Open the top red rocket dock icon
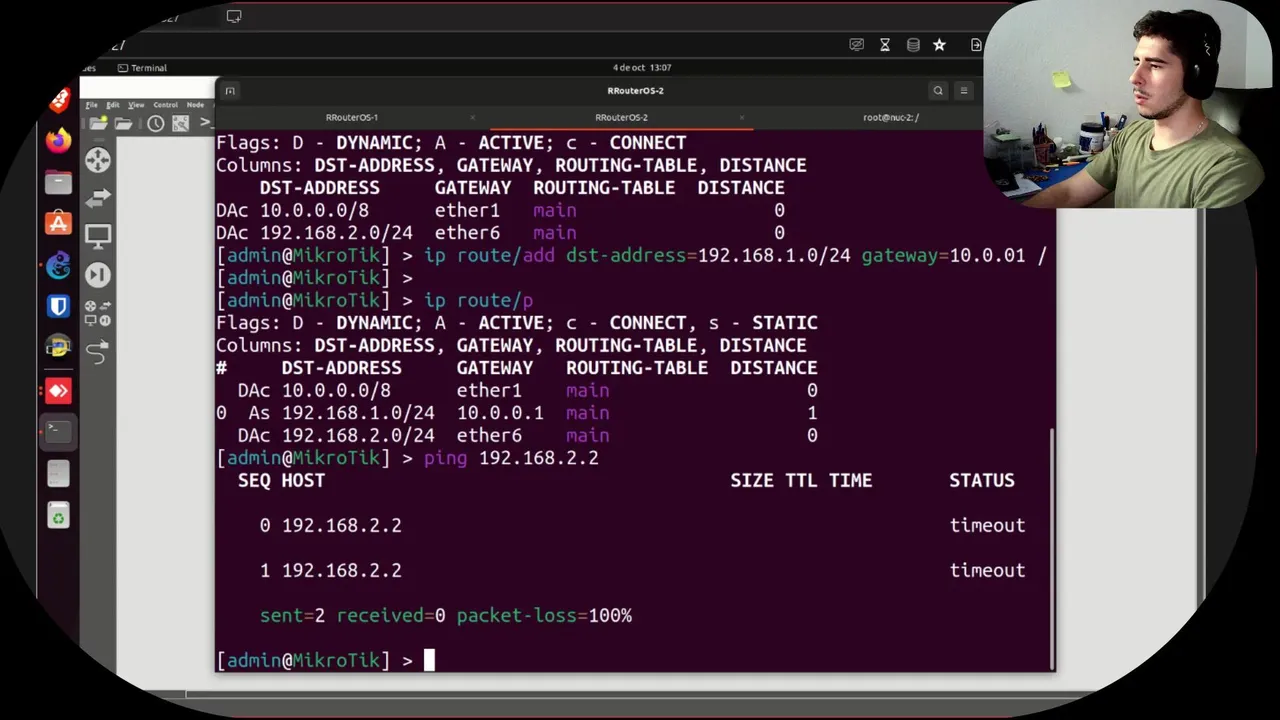 pos(59,100)
